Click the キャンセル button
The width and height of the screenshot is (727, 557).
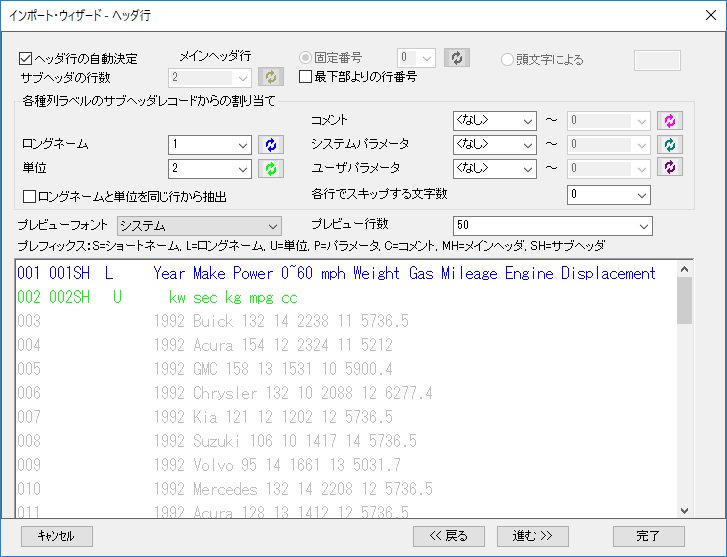pyautogui.click(x=57, y=536)
